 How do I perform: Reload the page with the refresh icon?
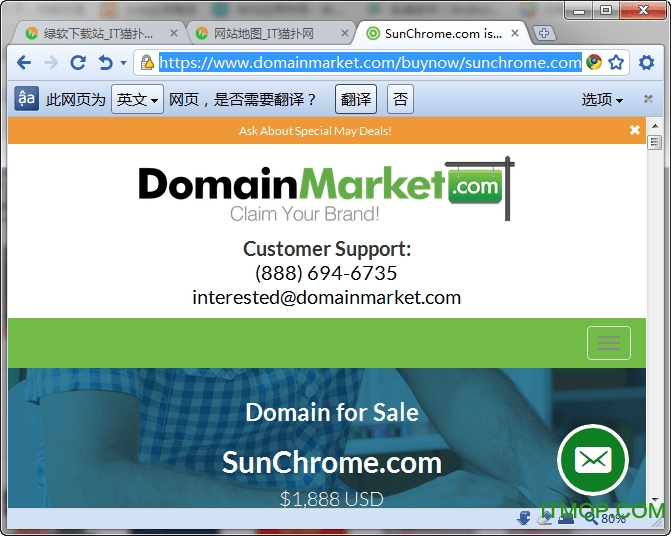click(x=78, y=63)
